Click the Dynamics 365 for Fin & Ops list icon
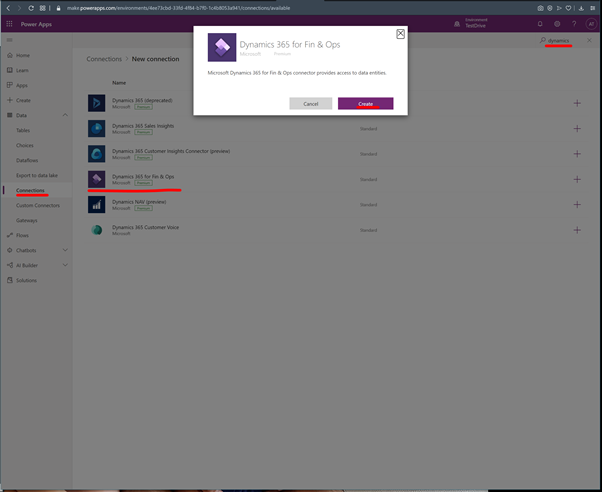The width and height of the screenshot is (602, 492). (96, 179)
